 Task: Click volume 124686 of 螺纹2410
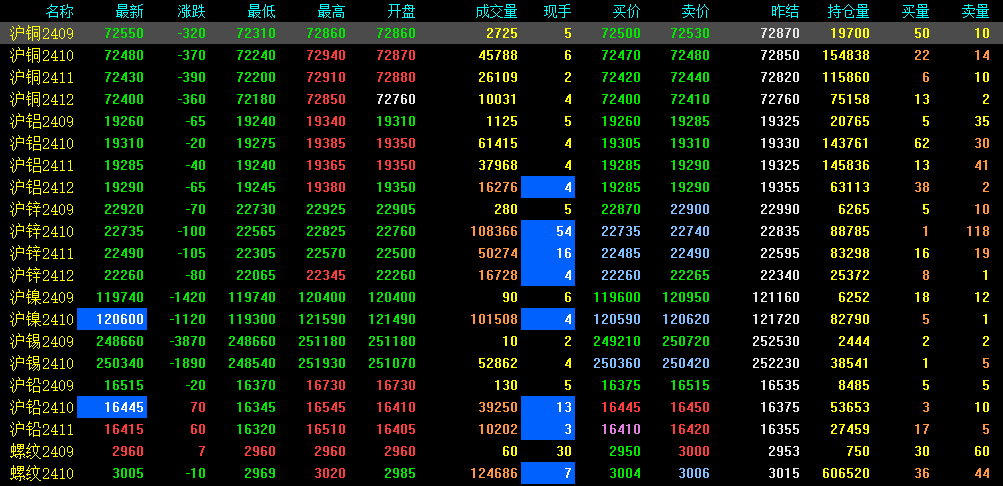494,473
